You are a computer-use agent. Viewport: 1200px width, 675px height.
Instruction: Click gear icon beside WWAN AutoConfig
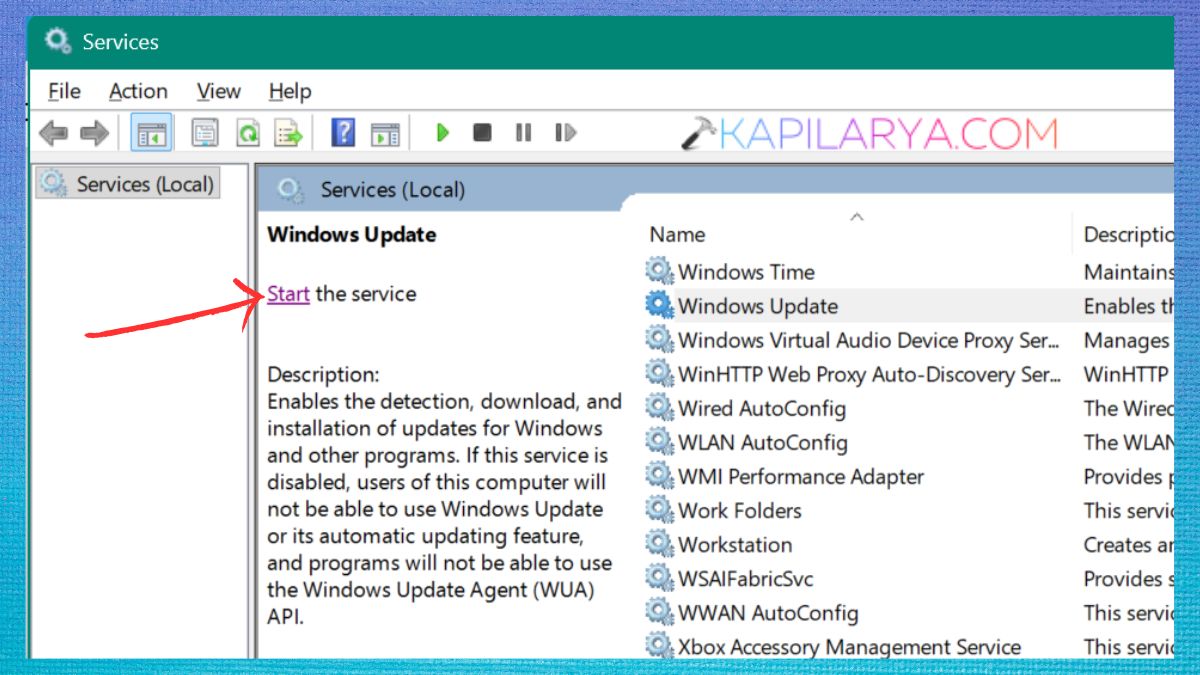660,611
